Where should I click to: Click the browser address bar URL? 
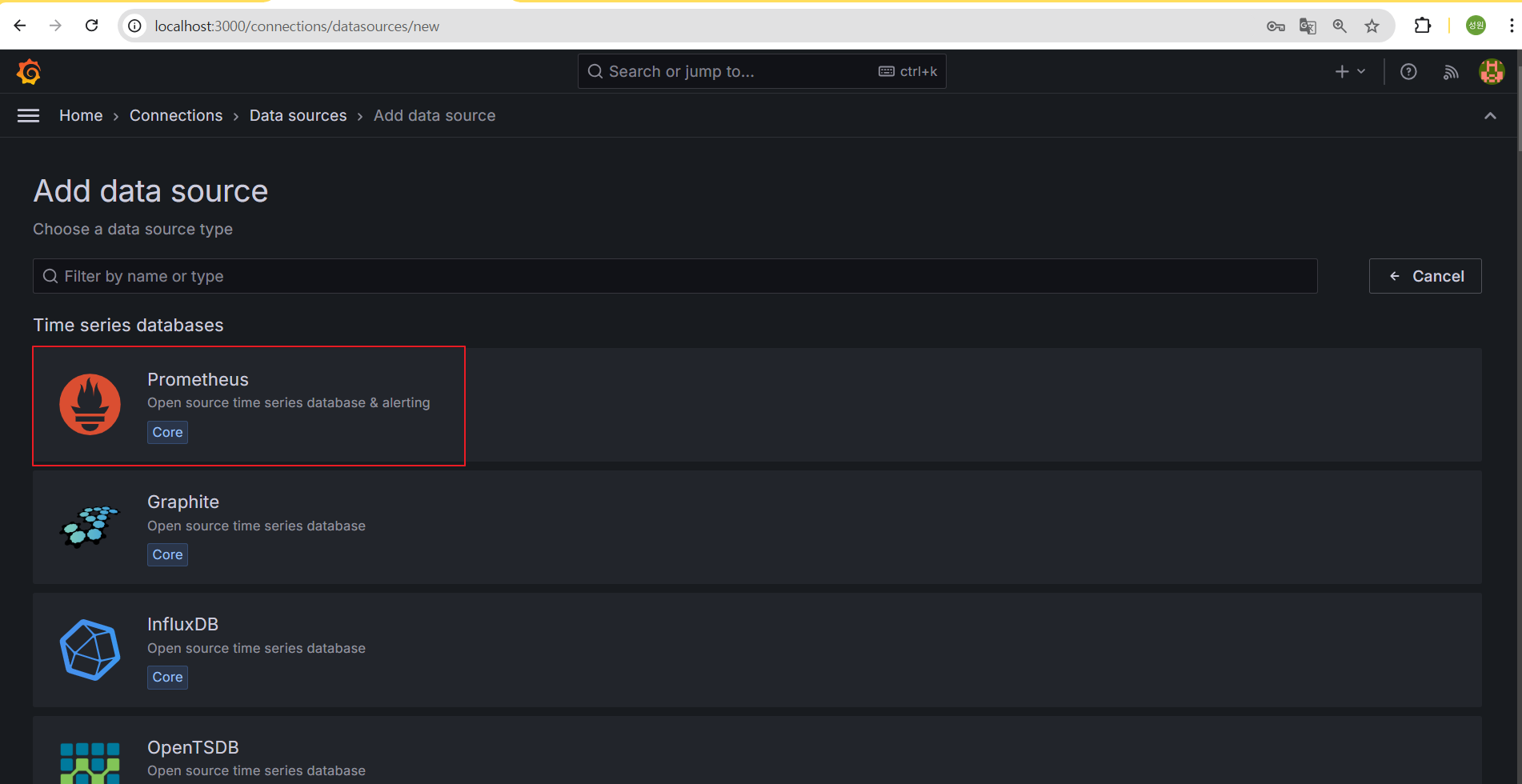[297, 26]
